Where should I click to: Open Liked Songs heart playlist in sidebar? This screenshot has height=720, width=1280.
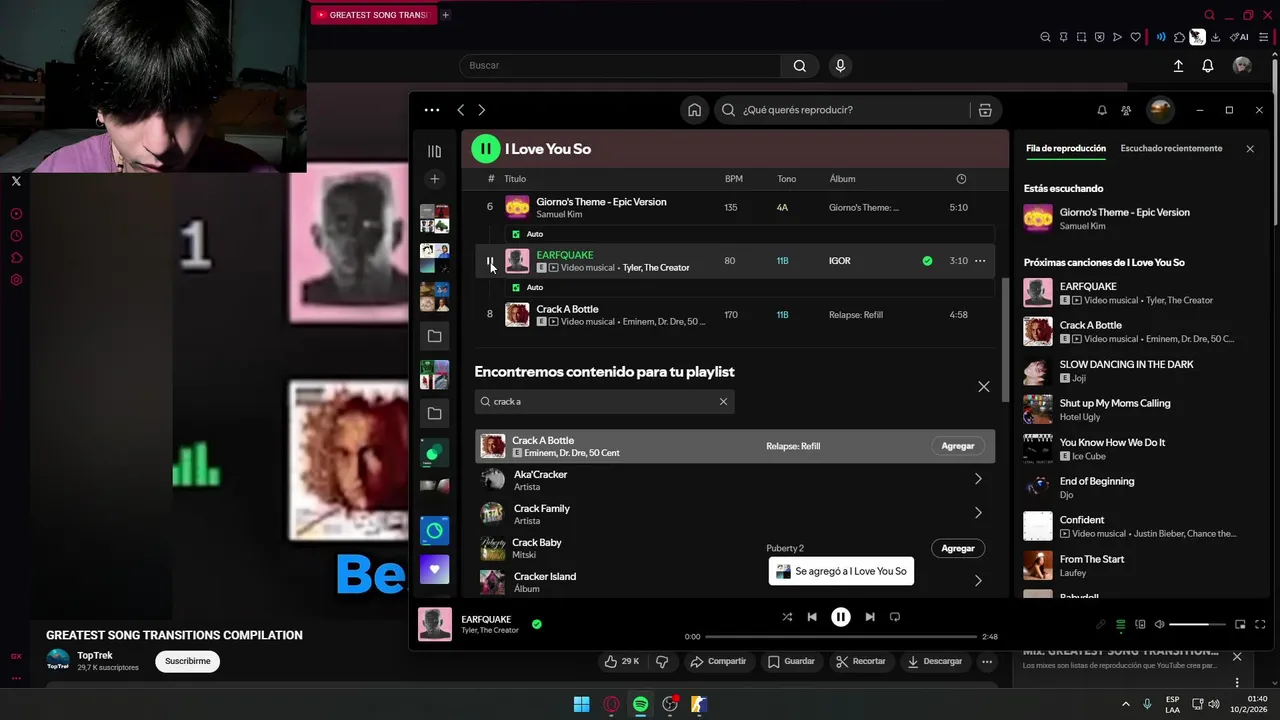(x=434, y=570)
